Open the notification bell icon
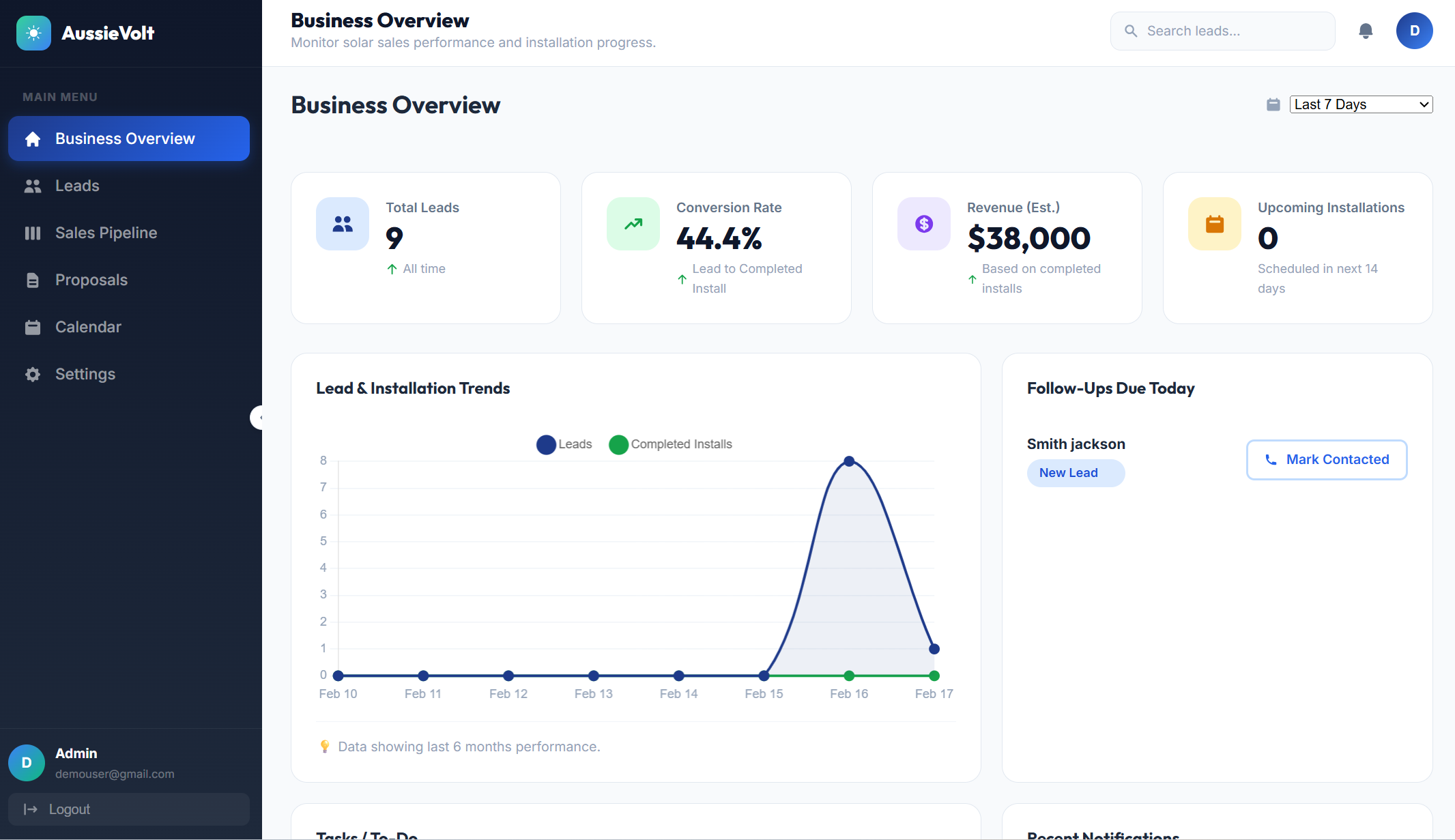This screenshot has height=840, width=1455. [1366, 31]
